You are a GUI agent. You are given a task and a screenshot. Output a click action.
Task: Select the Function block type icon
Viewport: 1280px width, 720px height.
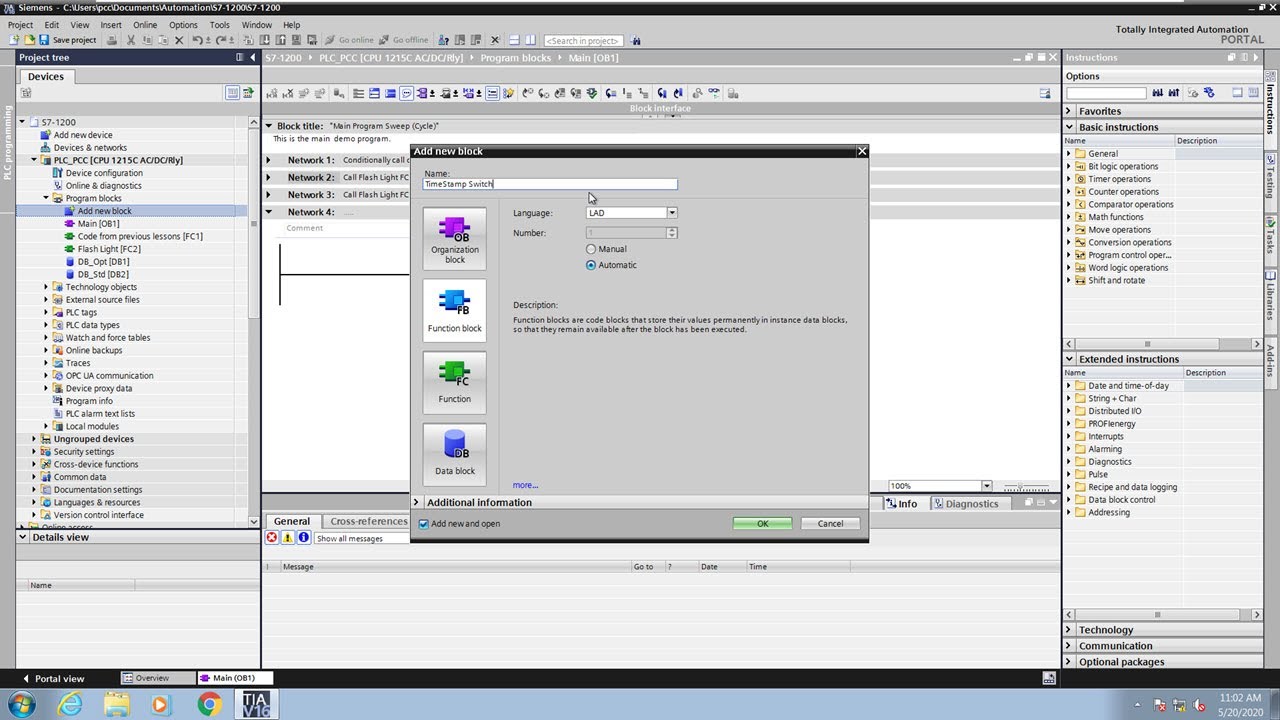[455, 311]
